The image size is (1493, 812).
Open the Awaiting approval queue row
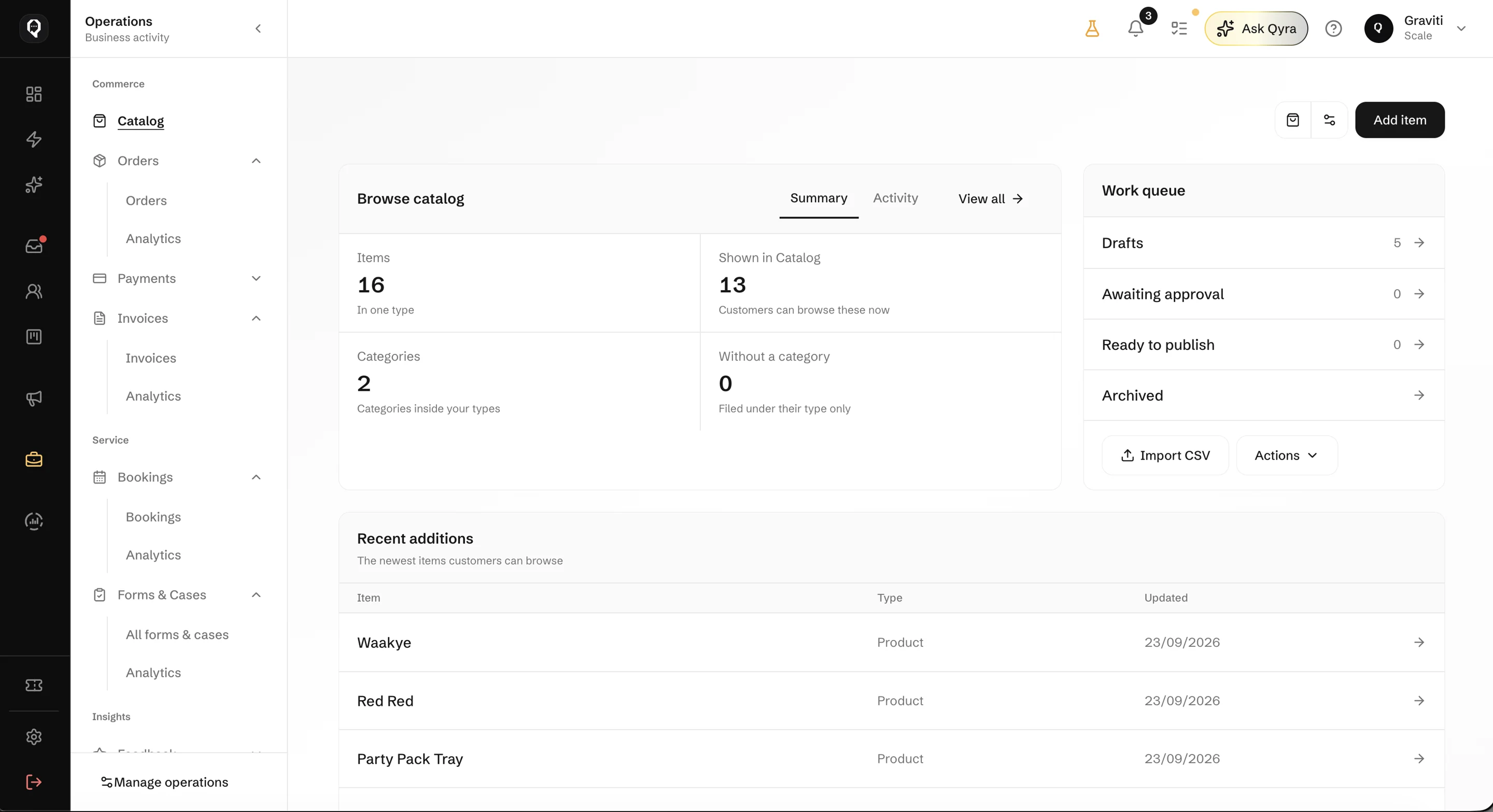[x=1263, y=294]
